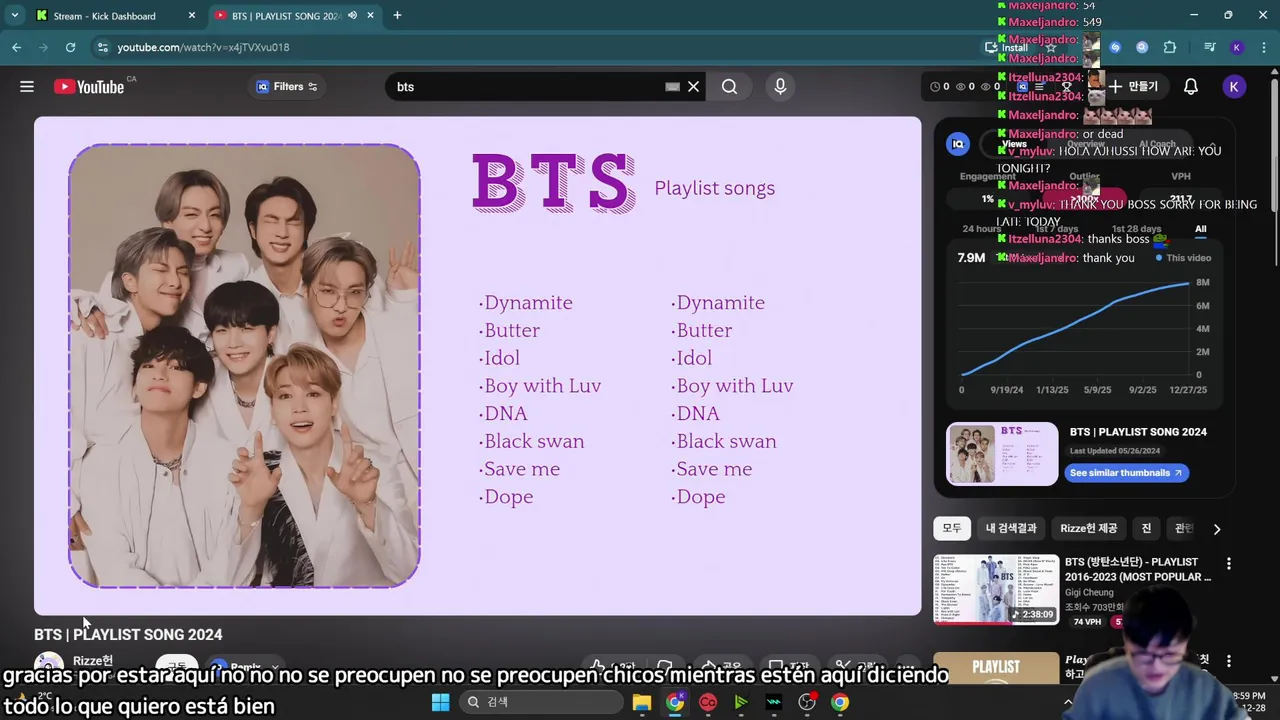Viewport: 1280px width, 720px height.
Task: Open Chrome three-dot menu
Action: click(1263, 47)
